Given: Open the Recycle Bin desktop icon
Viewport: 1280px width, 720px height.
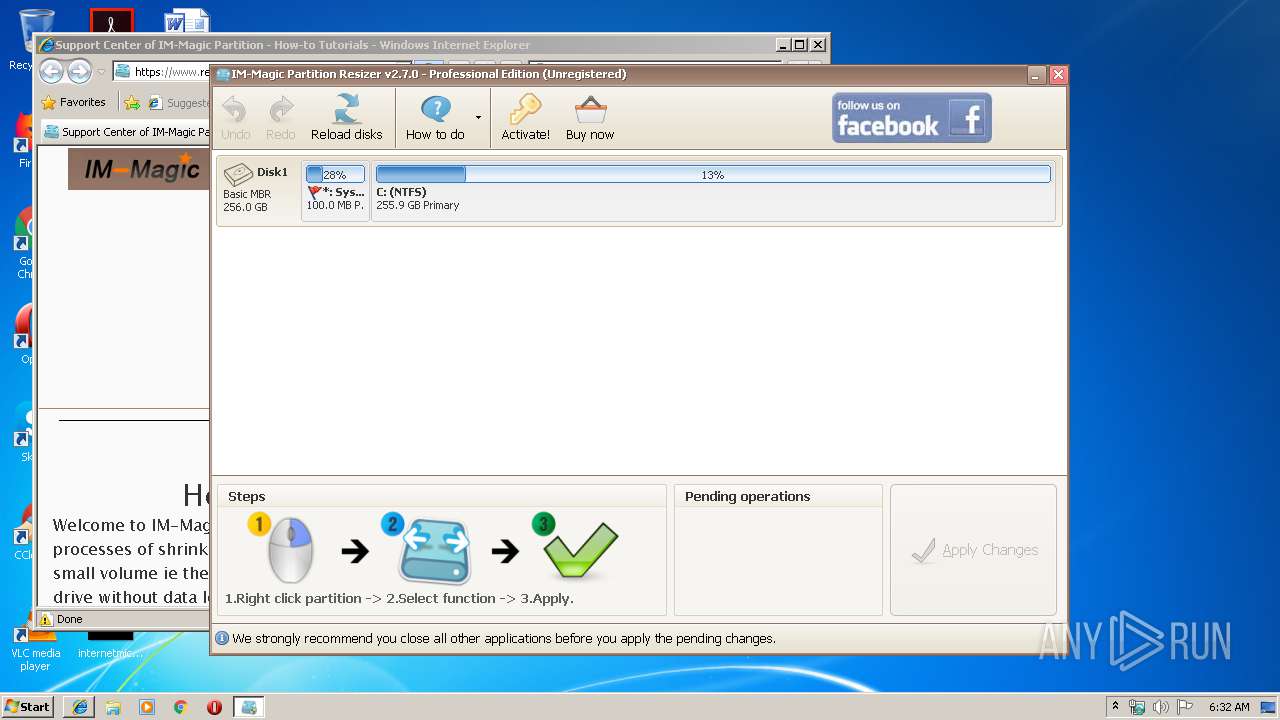Looking at the screenshot, I should (34, 40).
